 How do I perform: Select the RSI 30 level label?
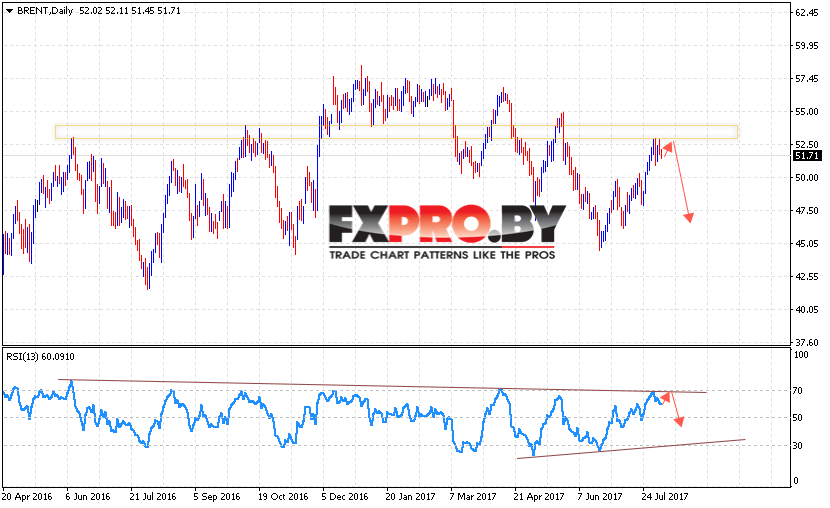pyautogui.click(x=798, y=446)
